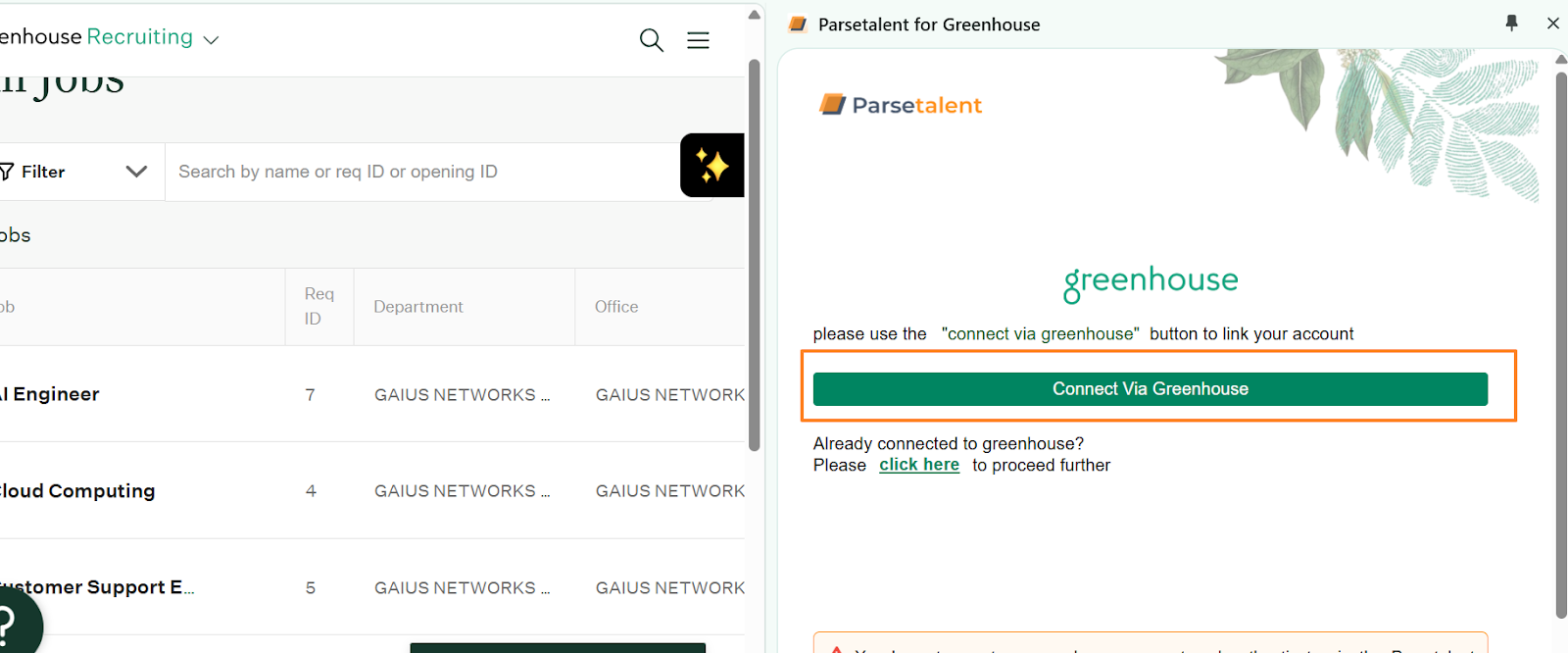Select Req ID 7 cell
This screenshot has height=653, width=1568.
coord(310,395)
